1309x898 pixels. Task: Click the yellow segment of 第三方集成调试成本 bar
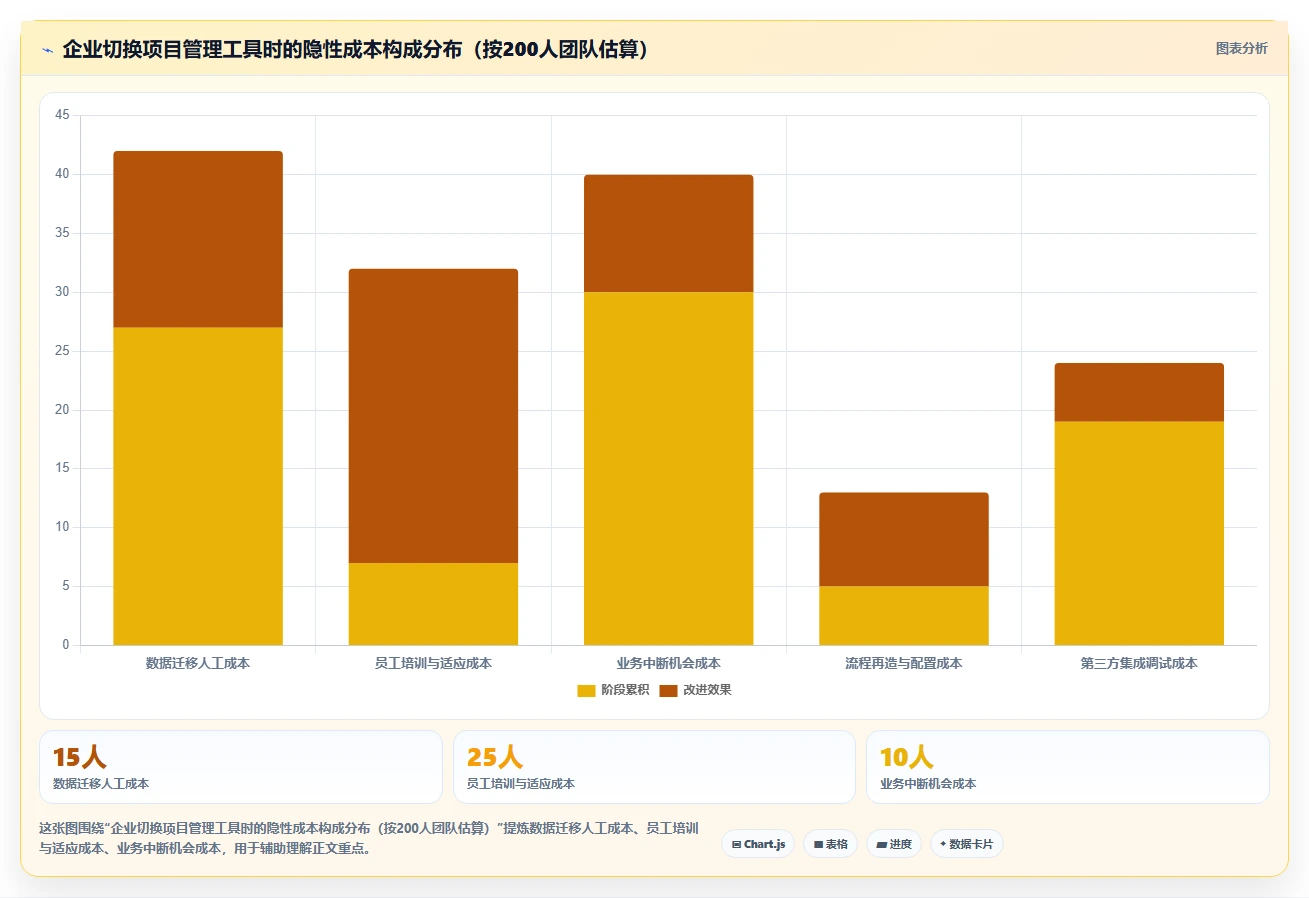(x=1139, y=533)
